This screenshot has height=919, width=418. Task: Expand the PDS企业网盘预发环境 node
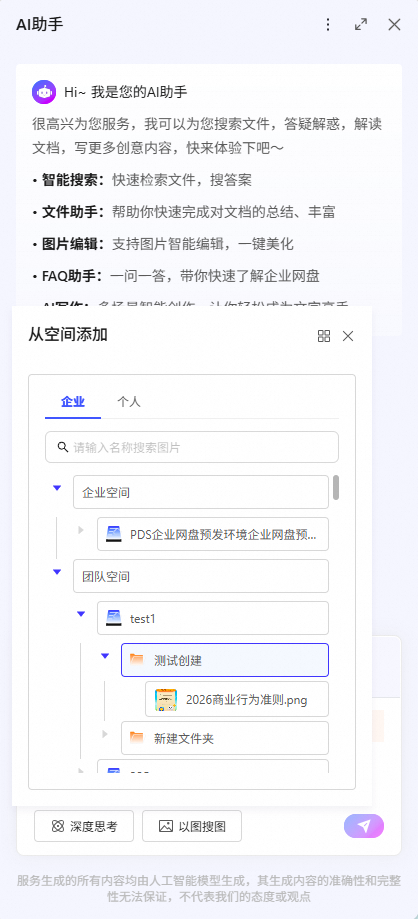click(x=81, y=530)
